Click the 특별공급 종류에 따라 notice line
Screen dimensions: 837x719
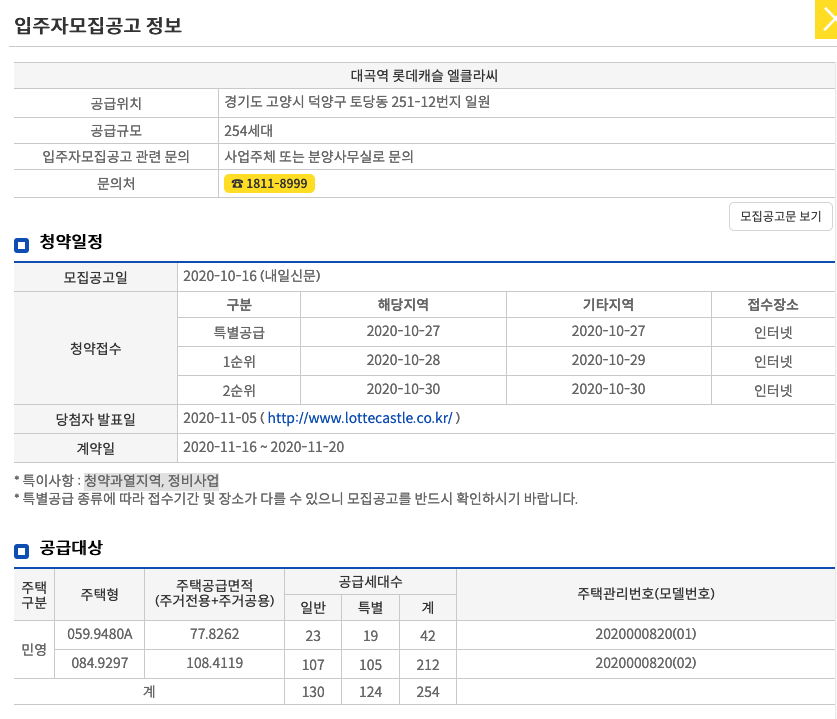[x=296, y=499]
